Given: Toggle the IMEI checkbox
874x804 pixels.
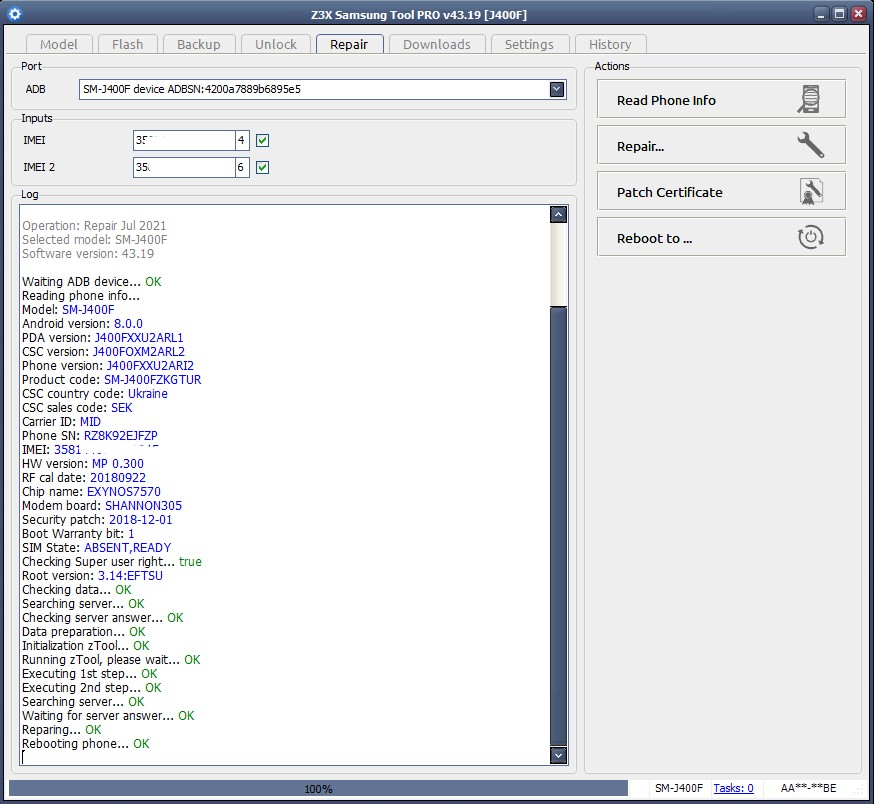Looking at the screenshot, I should 263,141.
